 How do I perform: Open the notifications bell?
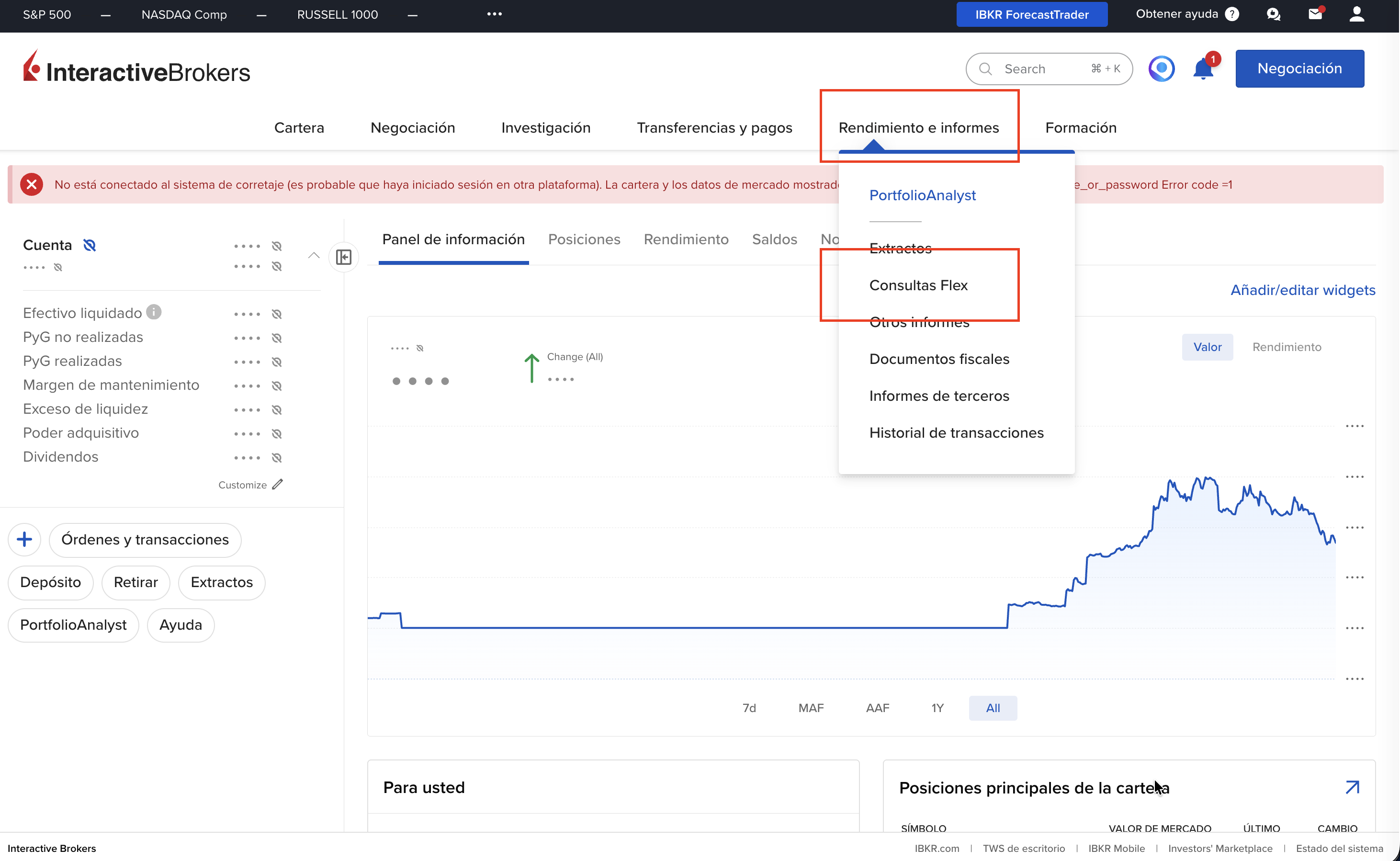click(x=1204, y=69)
